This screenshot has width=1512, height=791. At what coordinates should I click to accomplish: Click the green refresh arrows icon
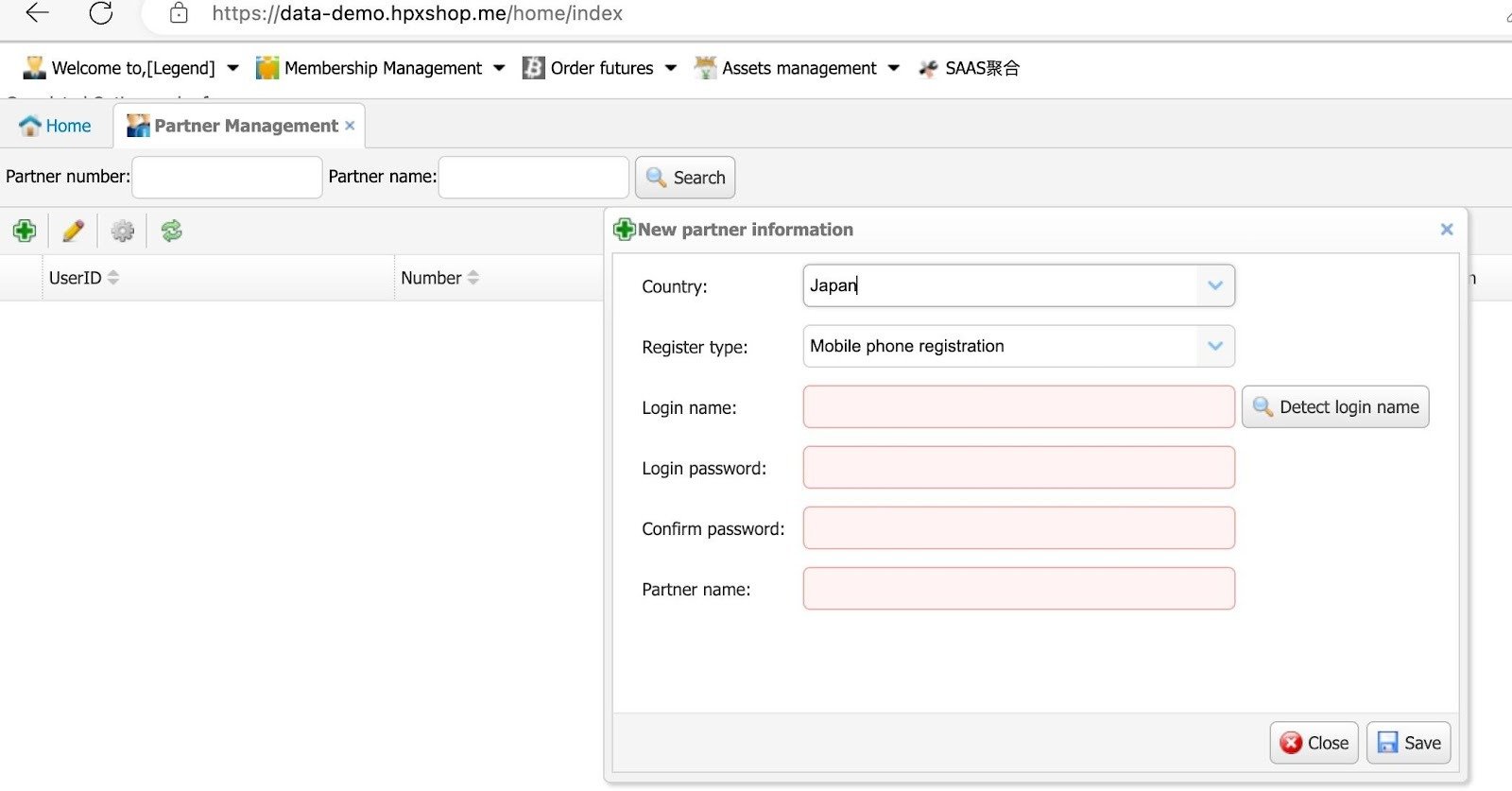point(171,231)
